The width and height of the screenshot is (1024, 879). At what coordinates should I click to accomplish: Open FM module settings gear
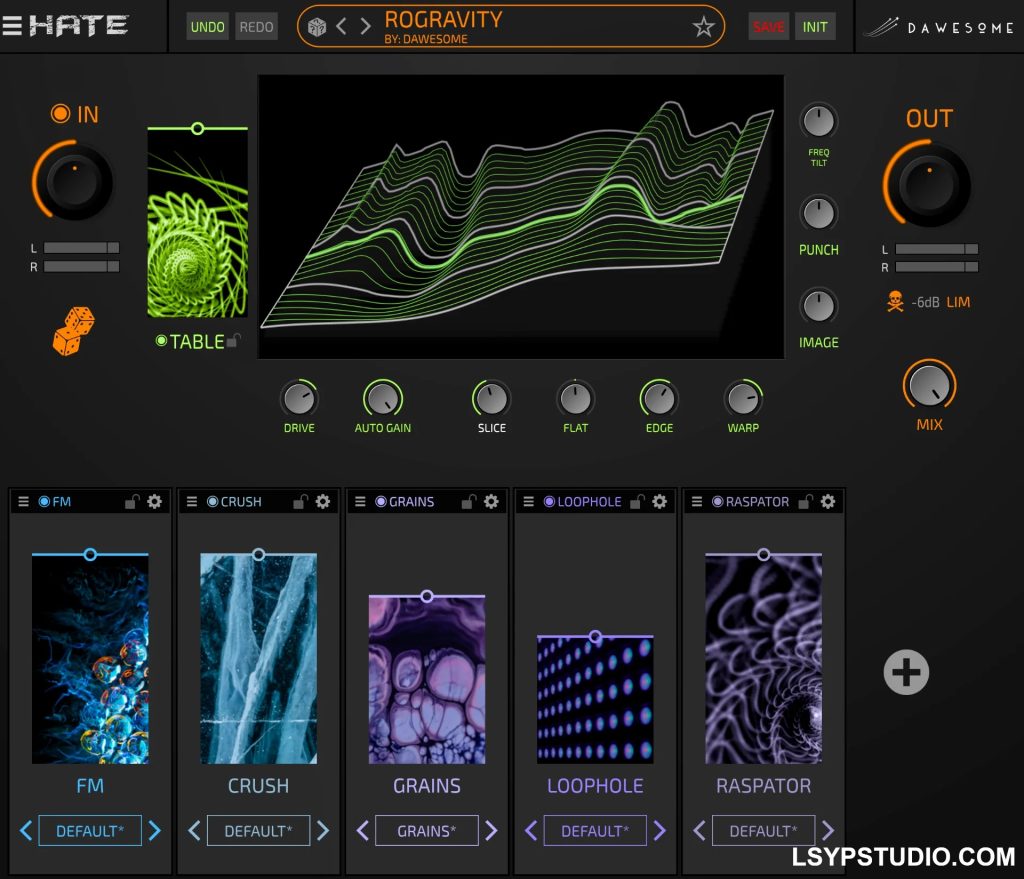coord(155,502)
